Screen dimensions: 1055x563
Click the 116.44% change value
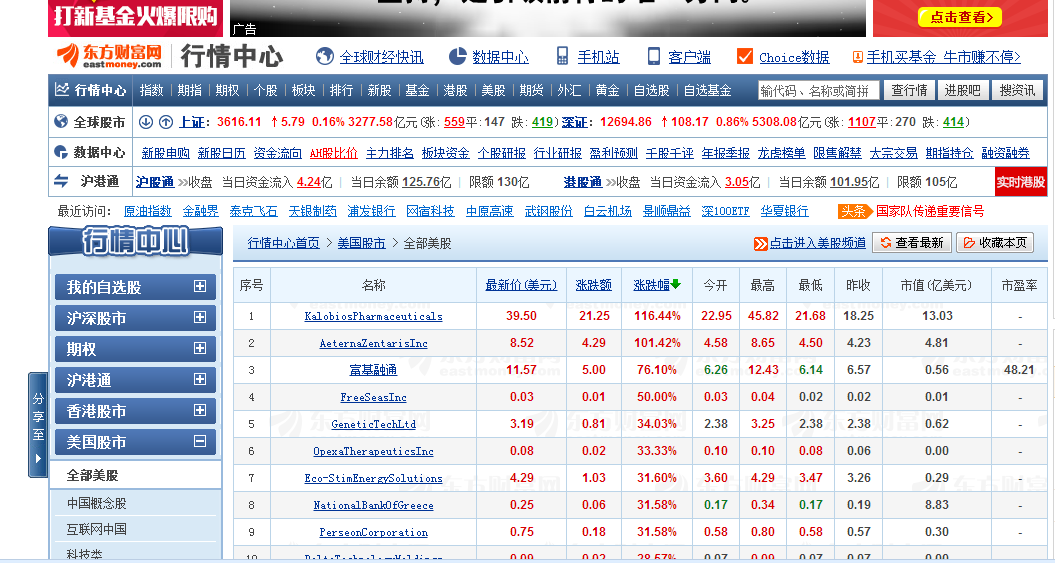657,315
